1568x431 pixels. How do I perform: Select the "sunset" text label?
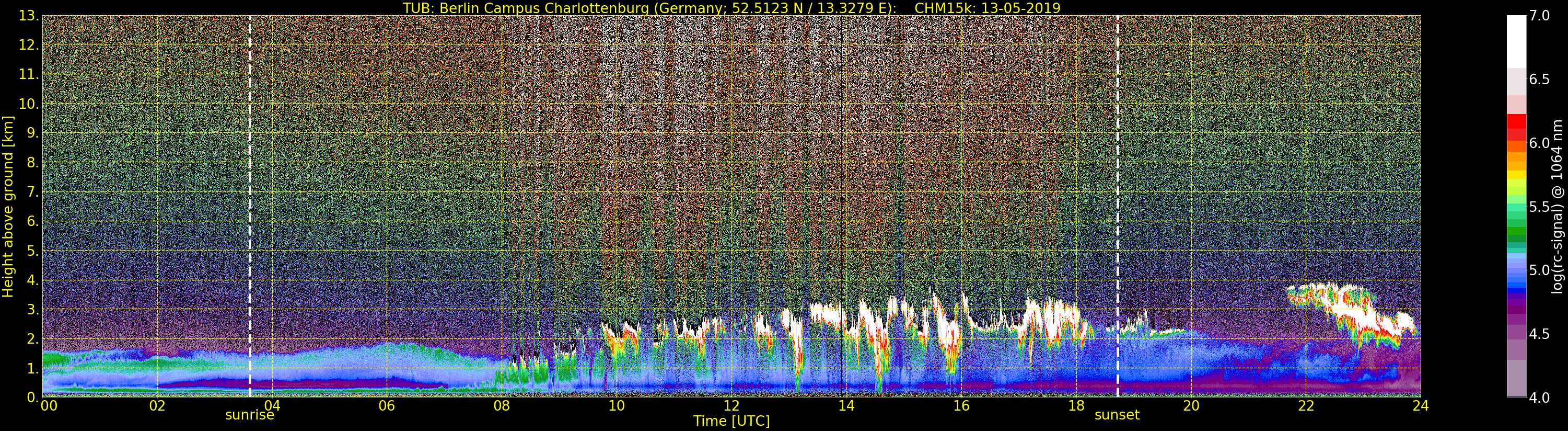coord(1117,415)
